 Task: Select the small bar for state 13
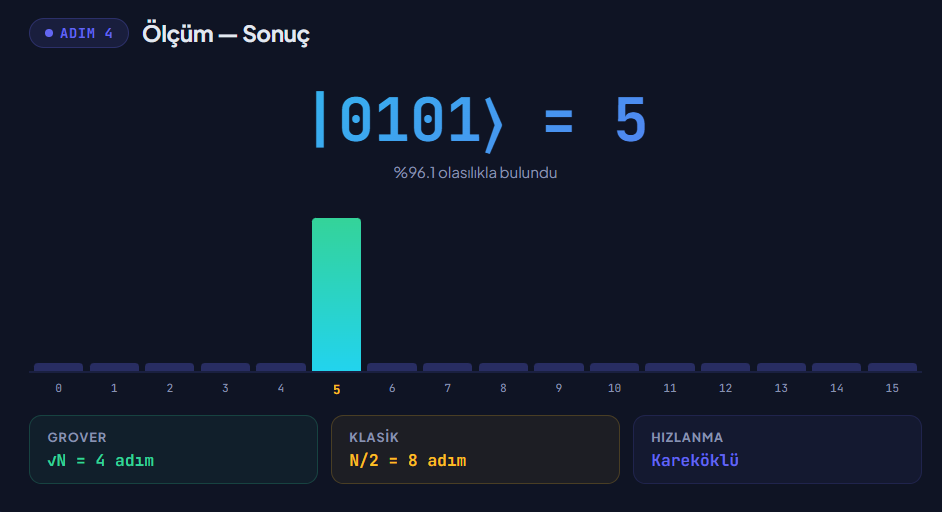point(781,367)
